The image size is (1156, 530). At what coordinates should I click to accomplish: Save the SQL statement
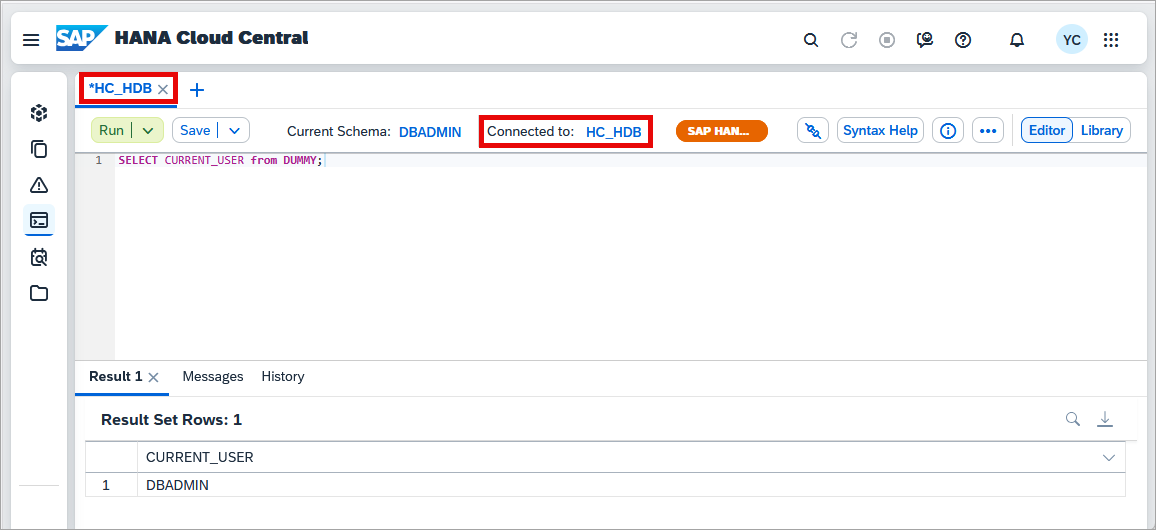195,130
